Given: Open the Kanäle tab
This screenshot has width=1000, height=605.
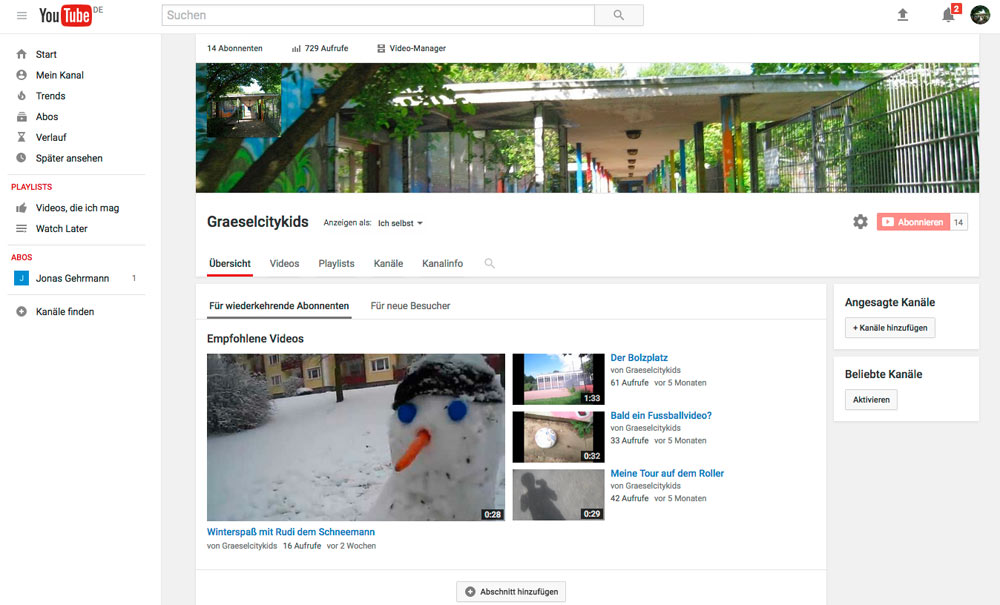Looking at the screenshot, I should click(x=388, y=263).
